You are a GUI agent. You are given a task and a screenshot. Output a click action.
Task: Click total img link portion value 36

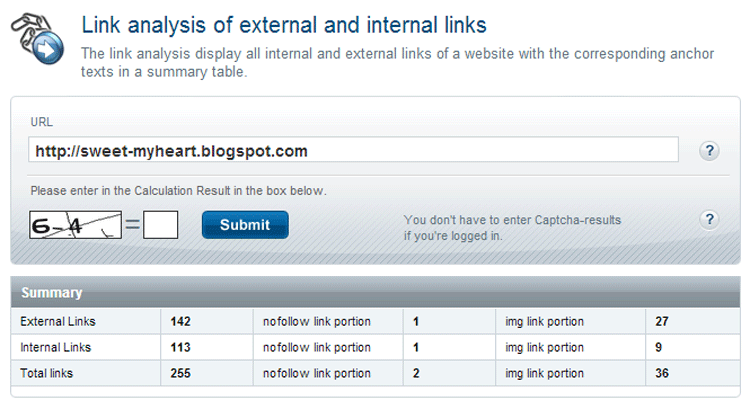(662, 373)
